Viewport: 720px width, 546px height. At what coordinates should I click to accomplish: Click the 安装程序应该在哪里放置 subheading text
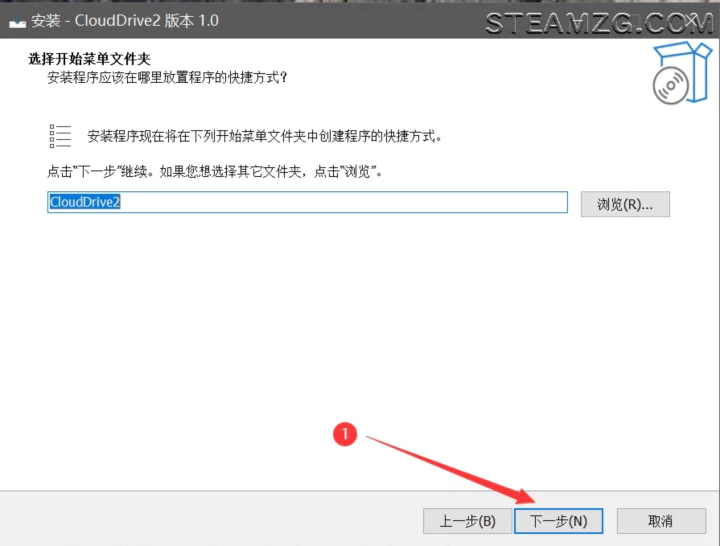167,78
